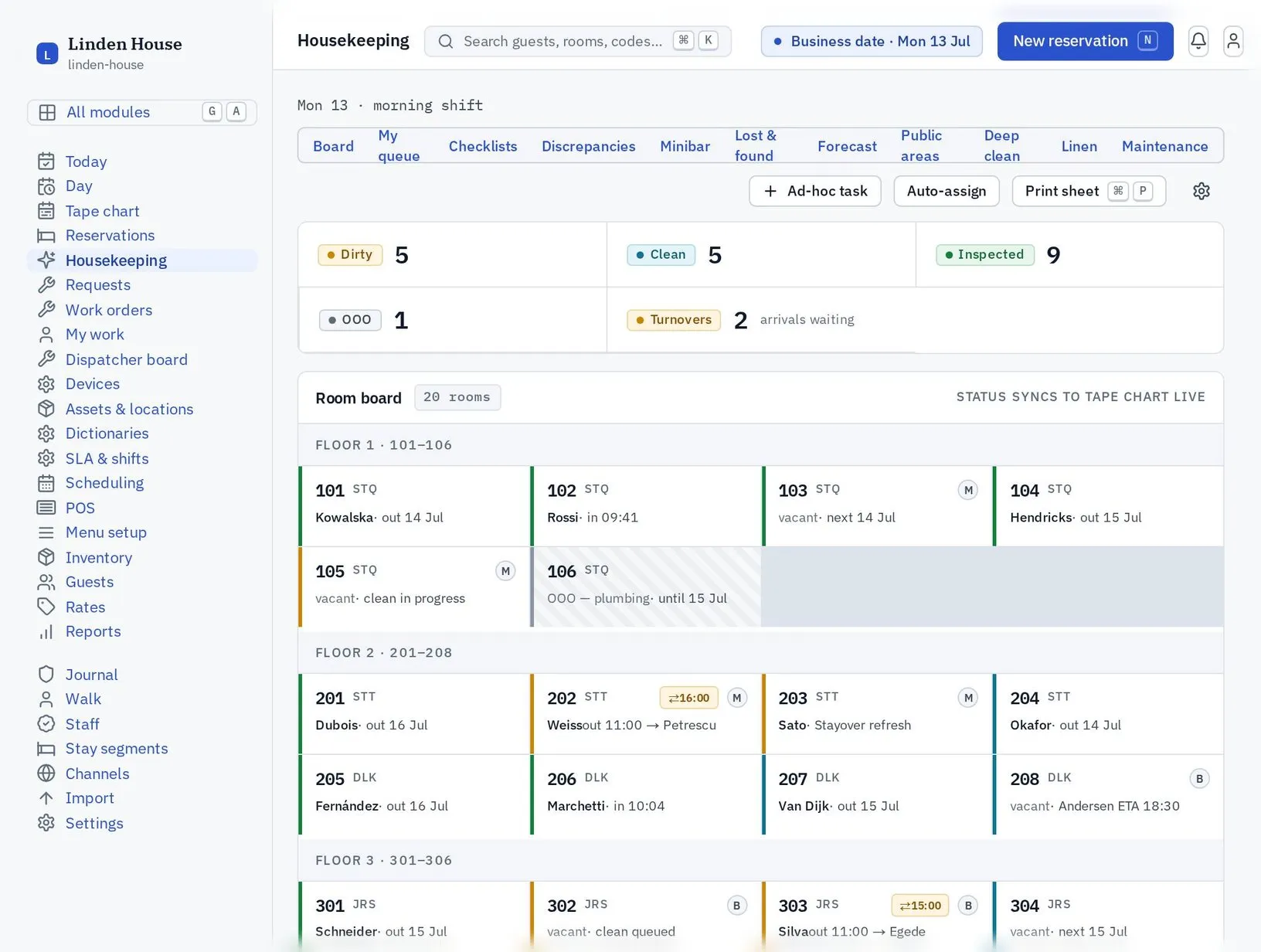Screen dimensions: 1261x952
Task: Click the Business date Mon 13 Jul pill
Action: coord(872,41)
